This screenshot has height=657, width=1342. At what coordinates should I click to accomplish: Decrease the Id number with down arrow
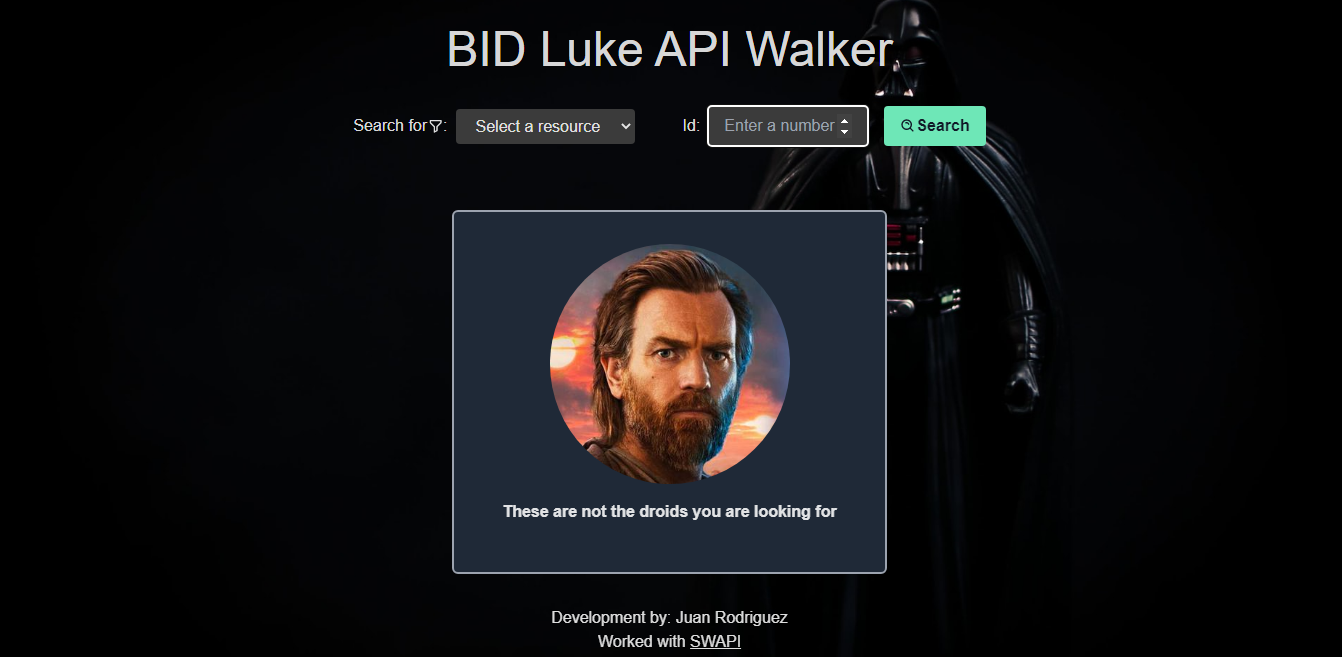coord(844,132)
